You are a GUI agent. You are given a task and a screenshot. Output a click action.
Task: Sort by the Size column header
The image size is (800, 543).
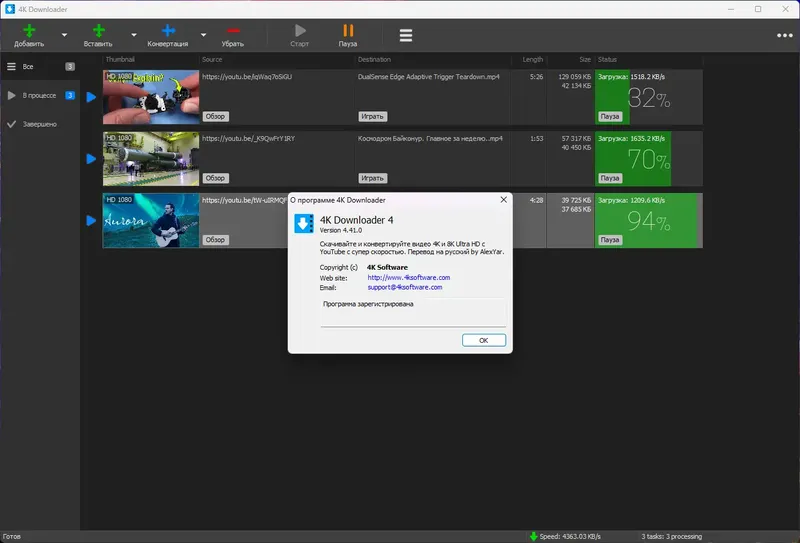pos(585,59)
